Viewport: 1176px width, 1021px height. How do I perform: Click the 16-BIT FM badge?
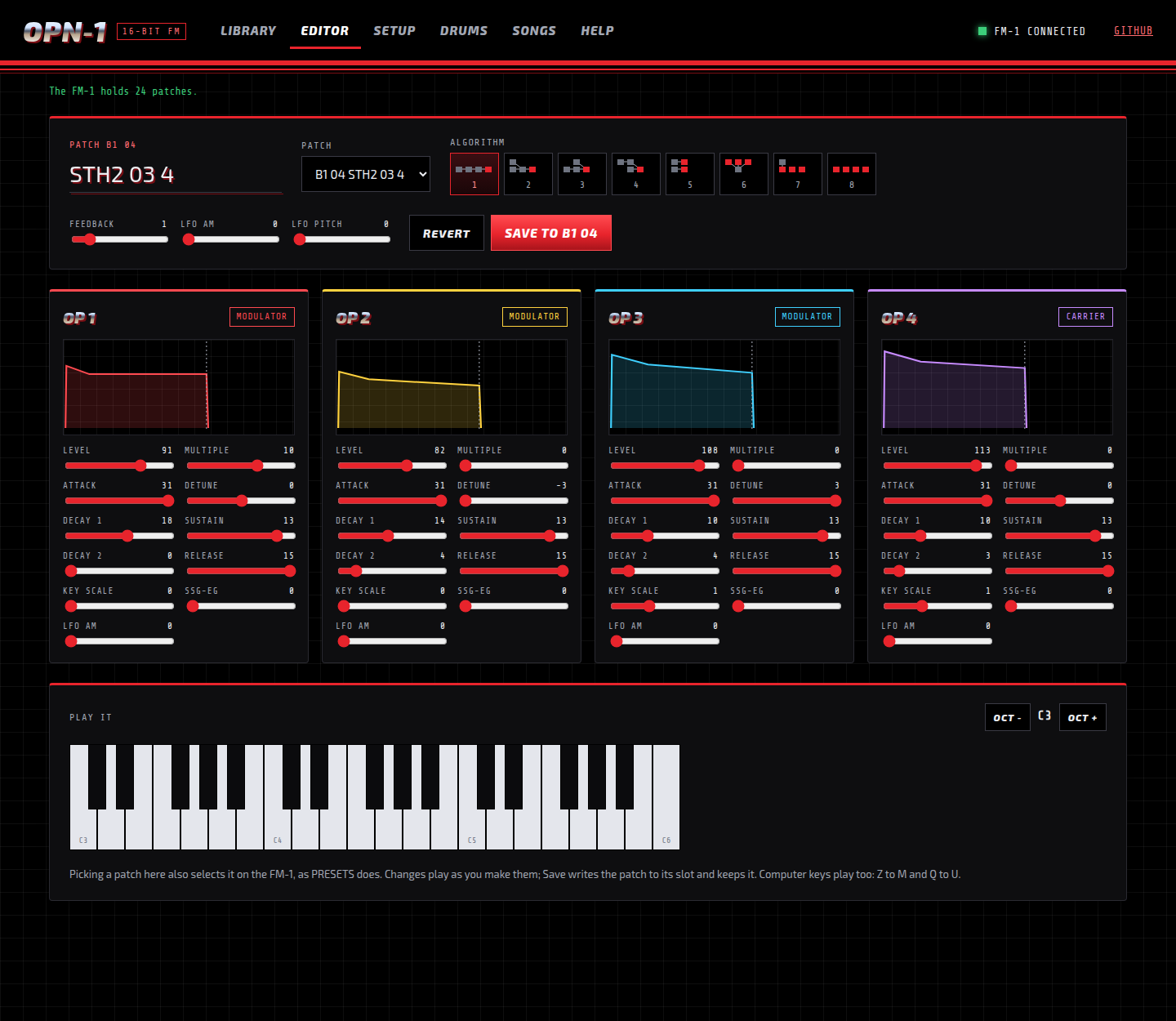click(151, 31)
